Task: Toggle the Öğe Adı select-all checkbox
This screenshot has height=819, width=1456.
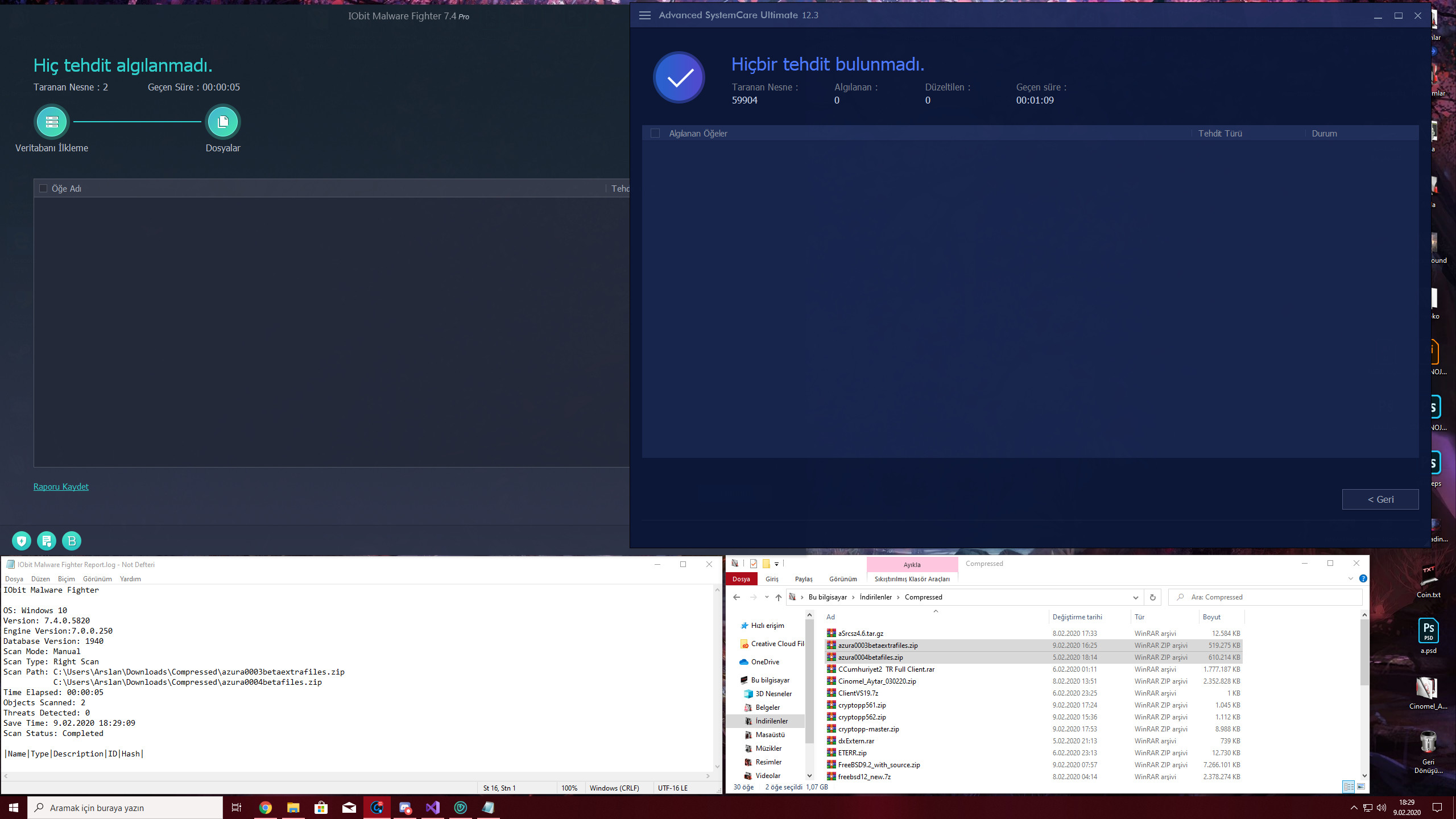Action: tap(43, 188)
